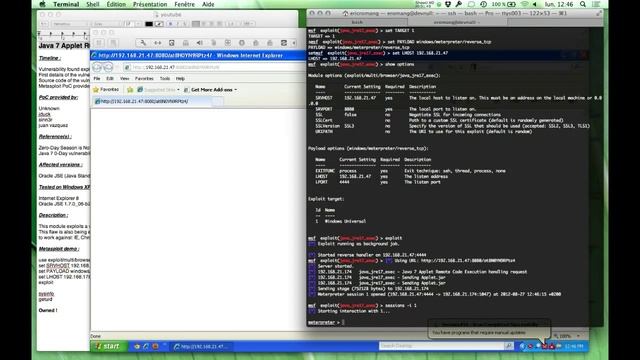Open the Help menu in Internet Explorer
Image resolution: width=640 pixels, height=360 pixels.
pos(180,78)
